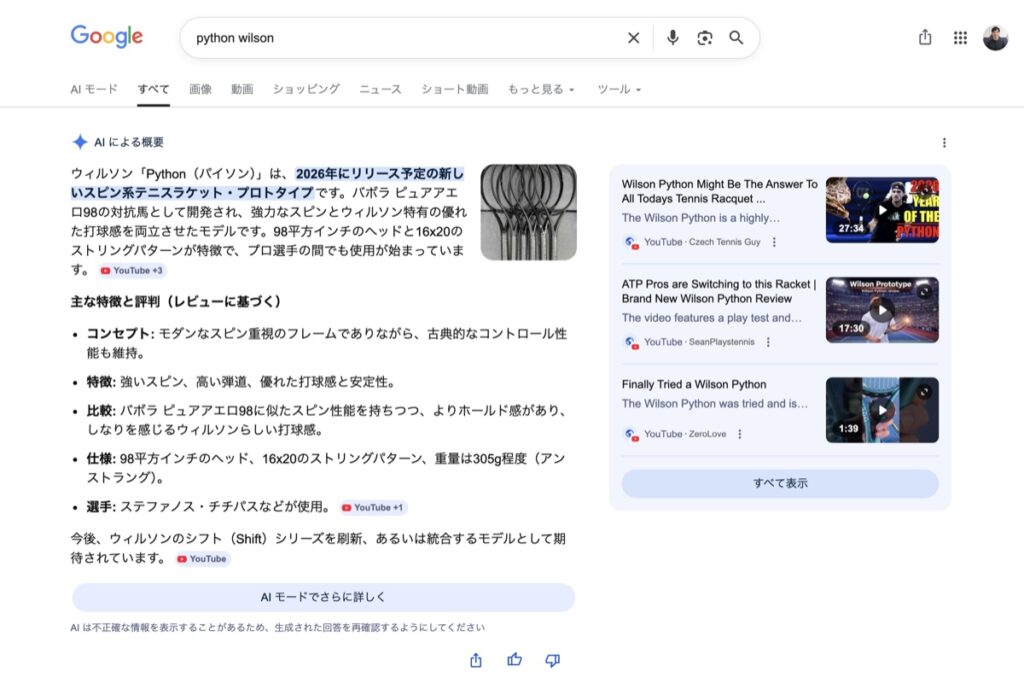Click the コンセプト bullet text

(x=327, y=343)
